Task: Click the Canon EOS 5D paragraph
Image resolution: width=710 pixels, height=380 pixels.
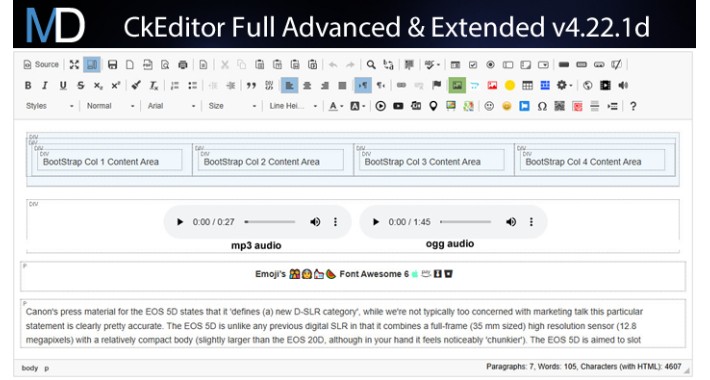Action: click(x=353, y=323)
